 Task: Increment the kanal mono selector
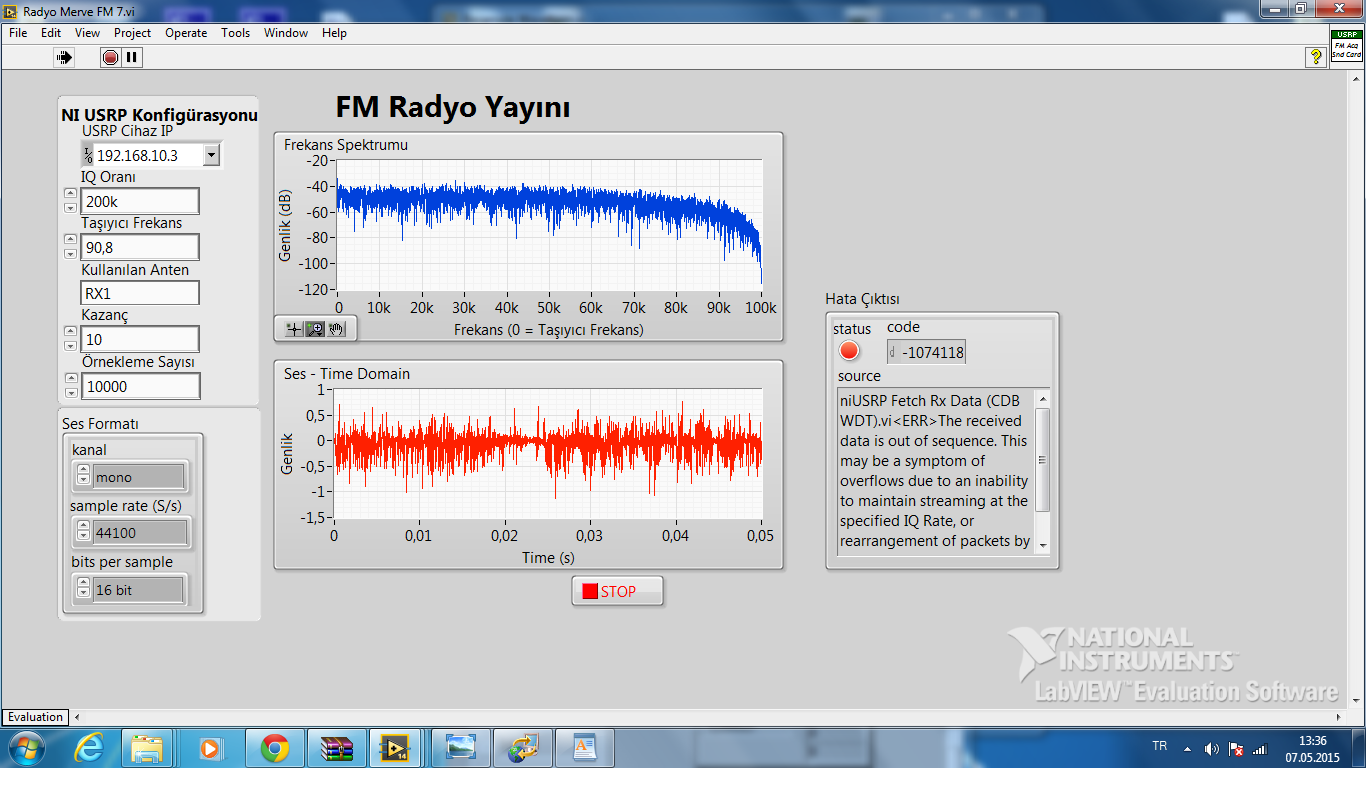pyautogui.click(x=83, y=471)
